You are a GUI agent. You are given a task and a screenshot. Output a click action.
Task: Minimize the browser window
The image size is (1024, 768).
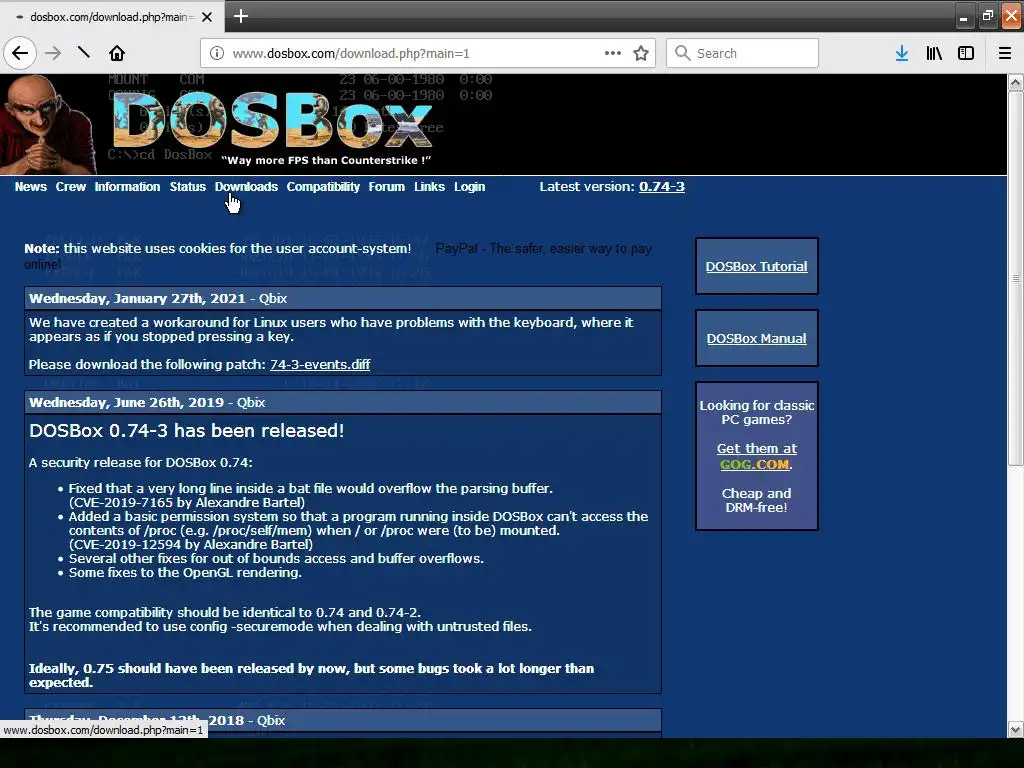[963, 18]
